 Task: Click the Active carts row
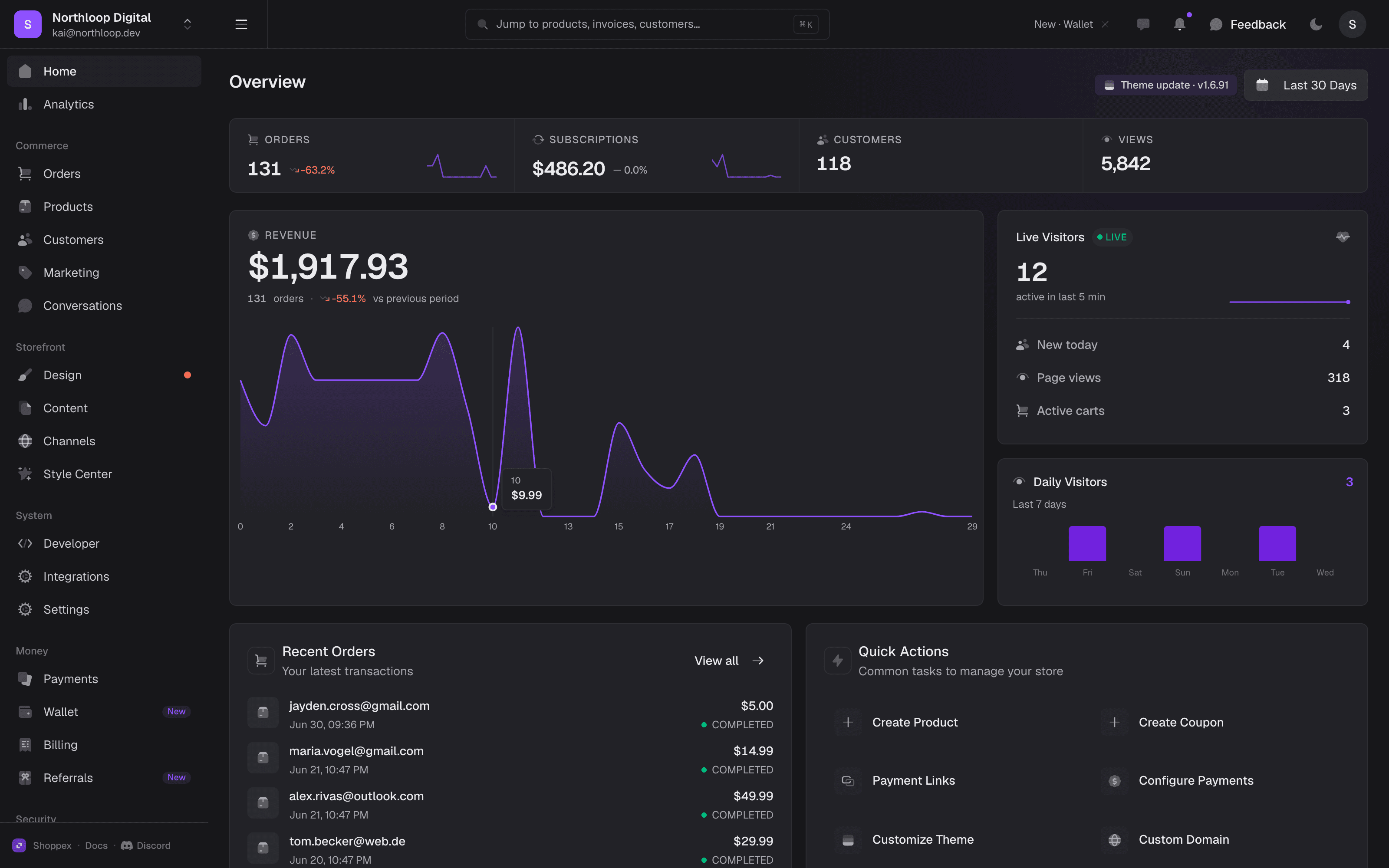1182,411
